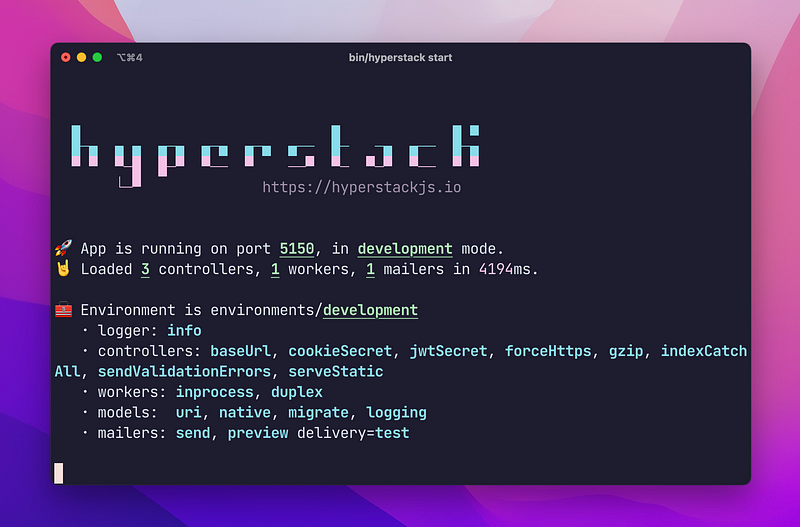Click the 'logging' models value
The width and height of the screenshot is (800, 527).
[396, 413]
